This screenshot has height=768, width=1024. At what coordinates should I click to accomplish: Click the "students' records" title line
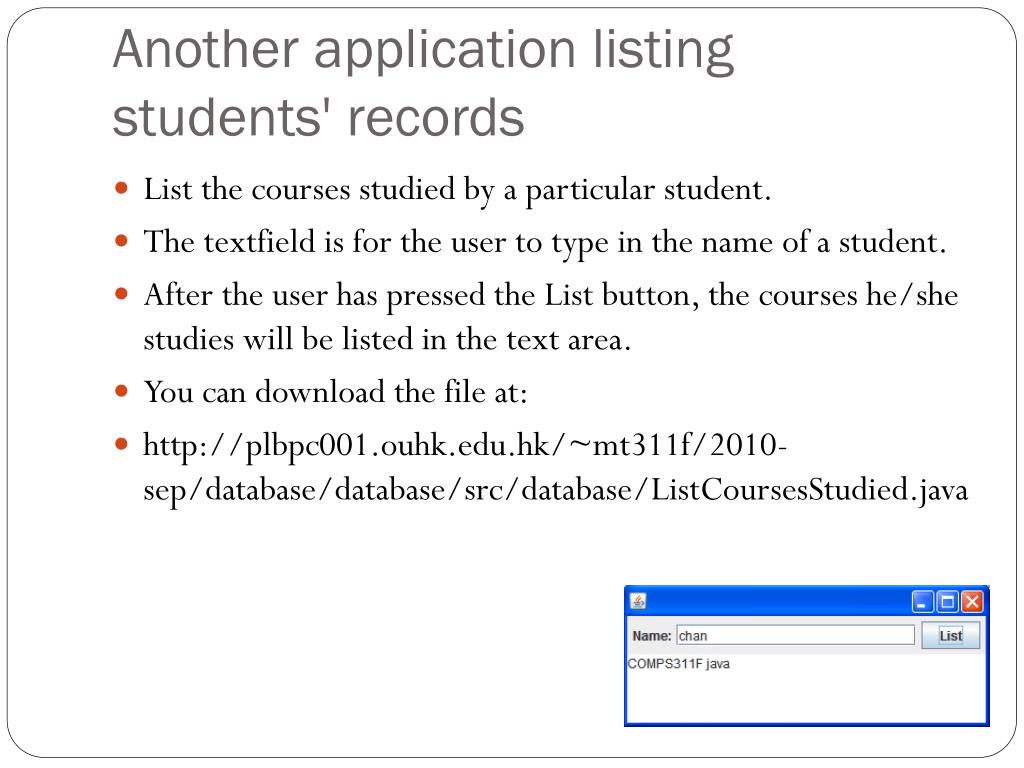(x=318, y=118)
